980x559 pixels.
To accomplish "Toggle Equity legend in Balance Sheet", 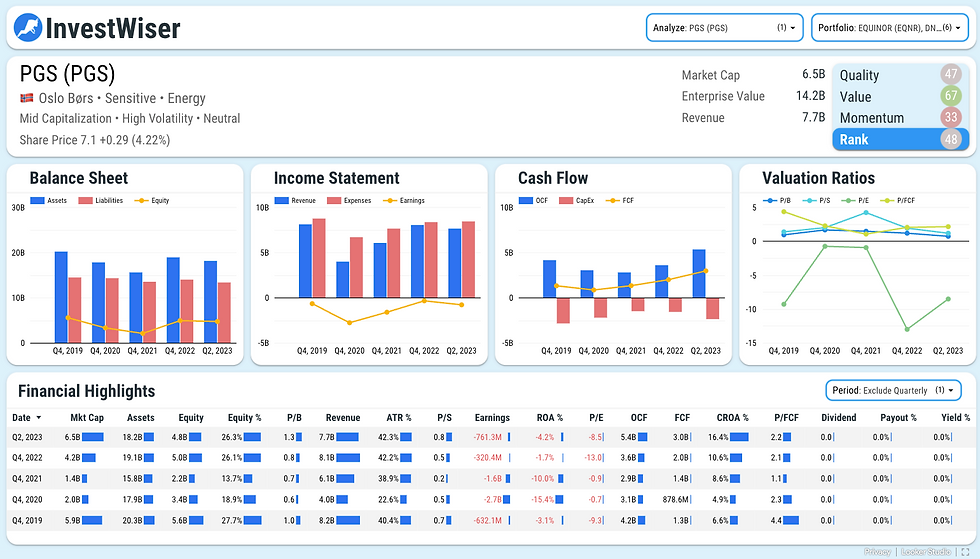I will coord(152,201).
